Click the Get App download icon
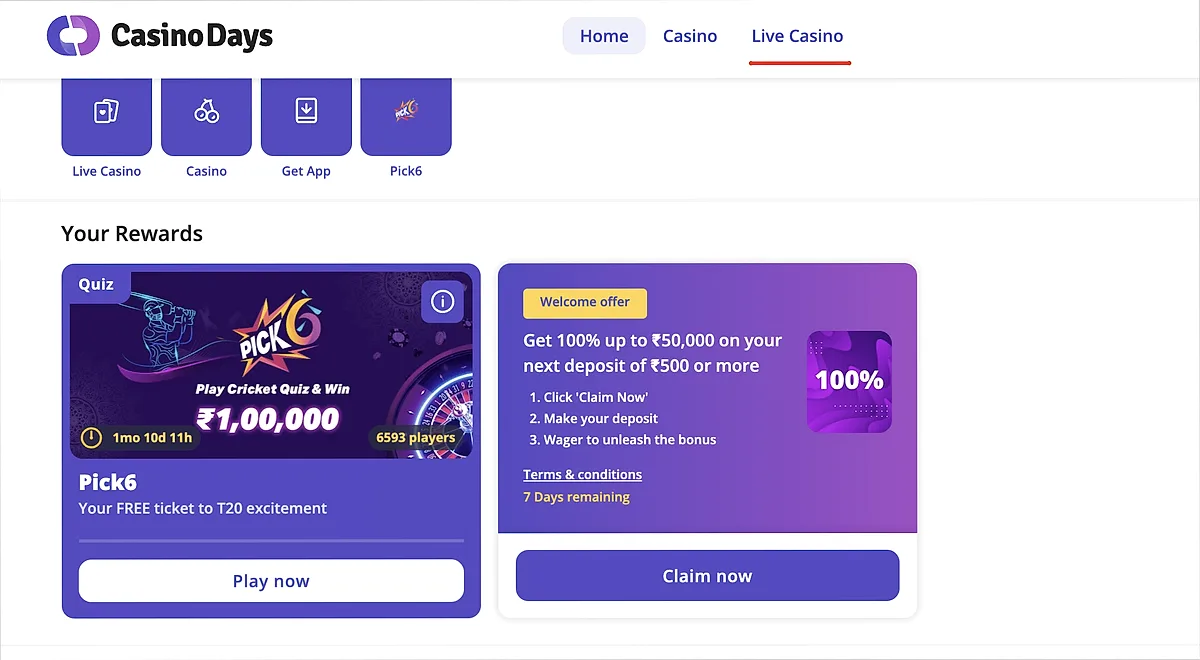Image resolution: width=1200 pixels, height=660 pixels. point(306,111)
